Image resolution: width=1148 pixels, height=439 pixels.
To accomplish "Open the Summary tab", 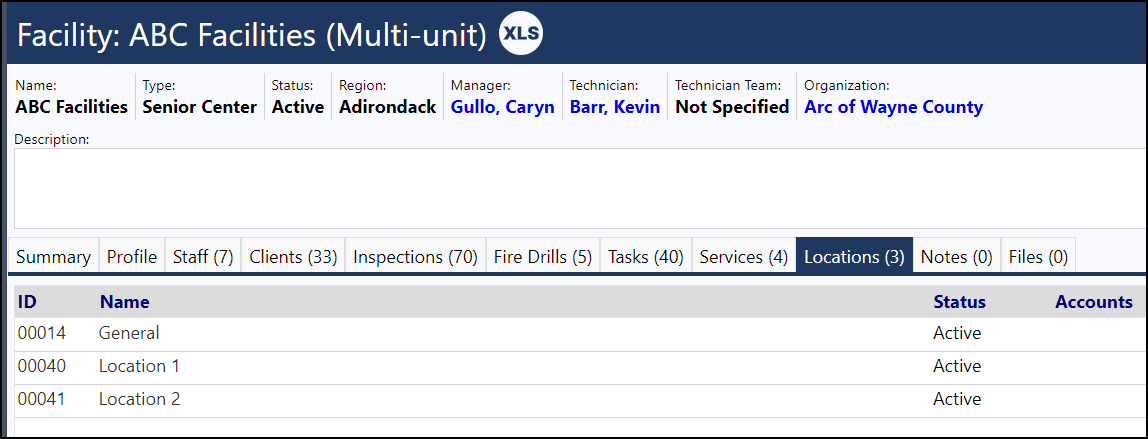I will 53,257.
